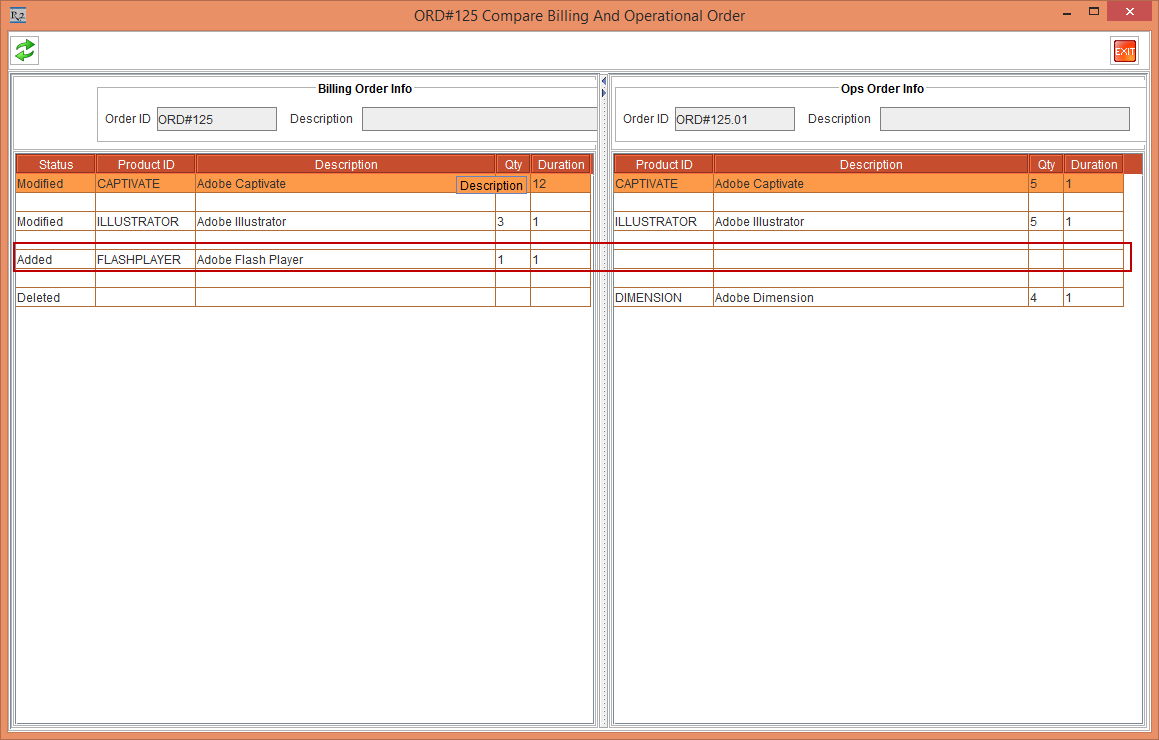This screenshot has height=740, width=1159.
Task: Collapse the split pane using the left arrow
Action: 604,80
